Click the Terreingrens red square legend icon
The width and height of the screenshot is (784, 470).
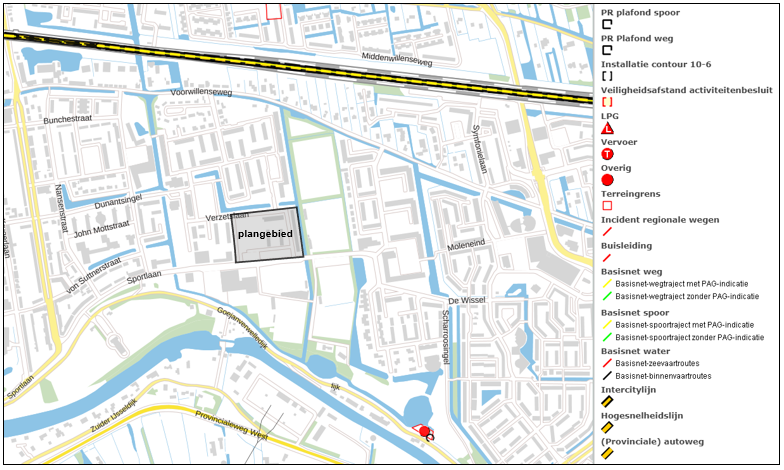pos(608,206)
